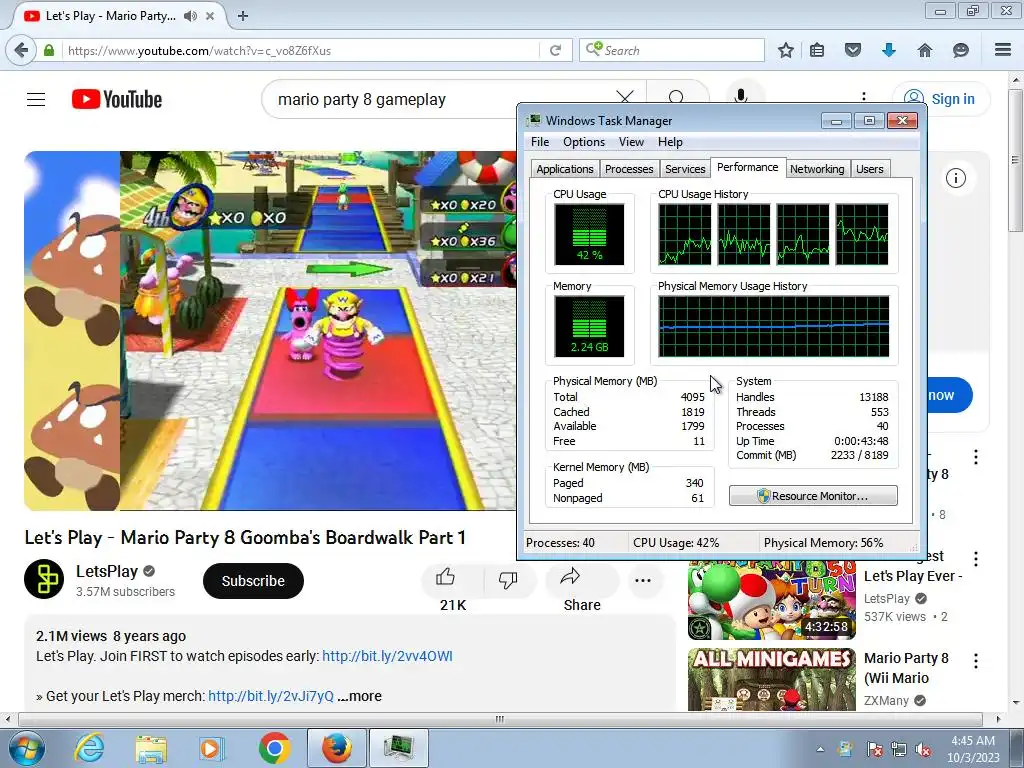Open the Task Manager File menu
Image resolution: width=1024 pixels, height=768 pixels.
540,142
